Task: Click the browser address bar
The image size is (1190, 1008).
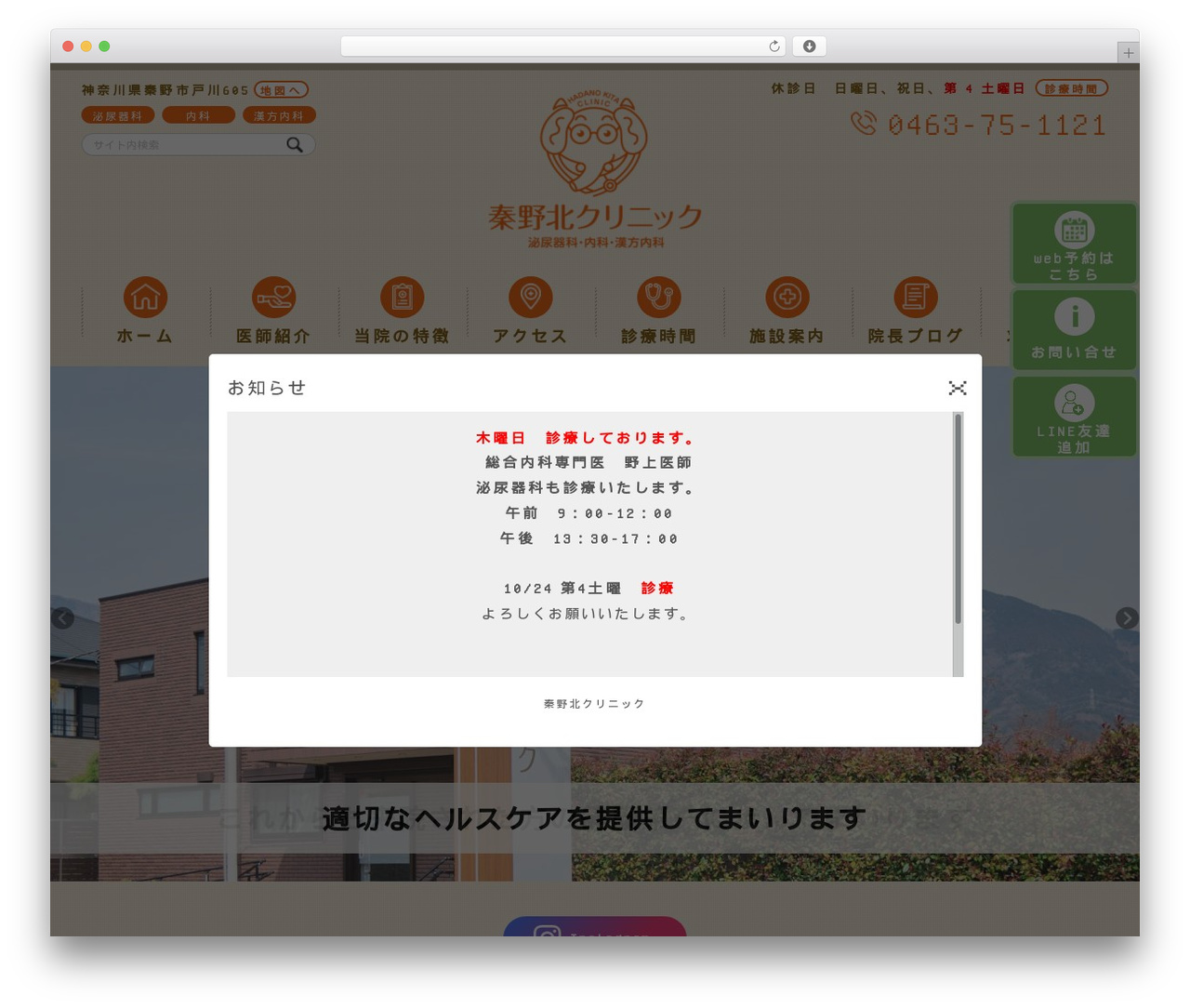Action: [x=562, y=46]
